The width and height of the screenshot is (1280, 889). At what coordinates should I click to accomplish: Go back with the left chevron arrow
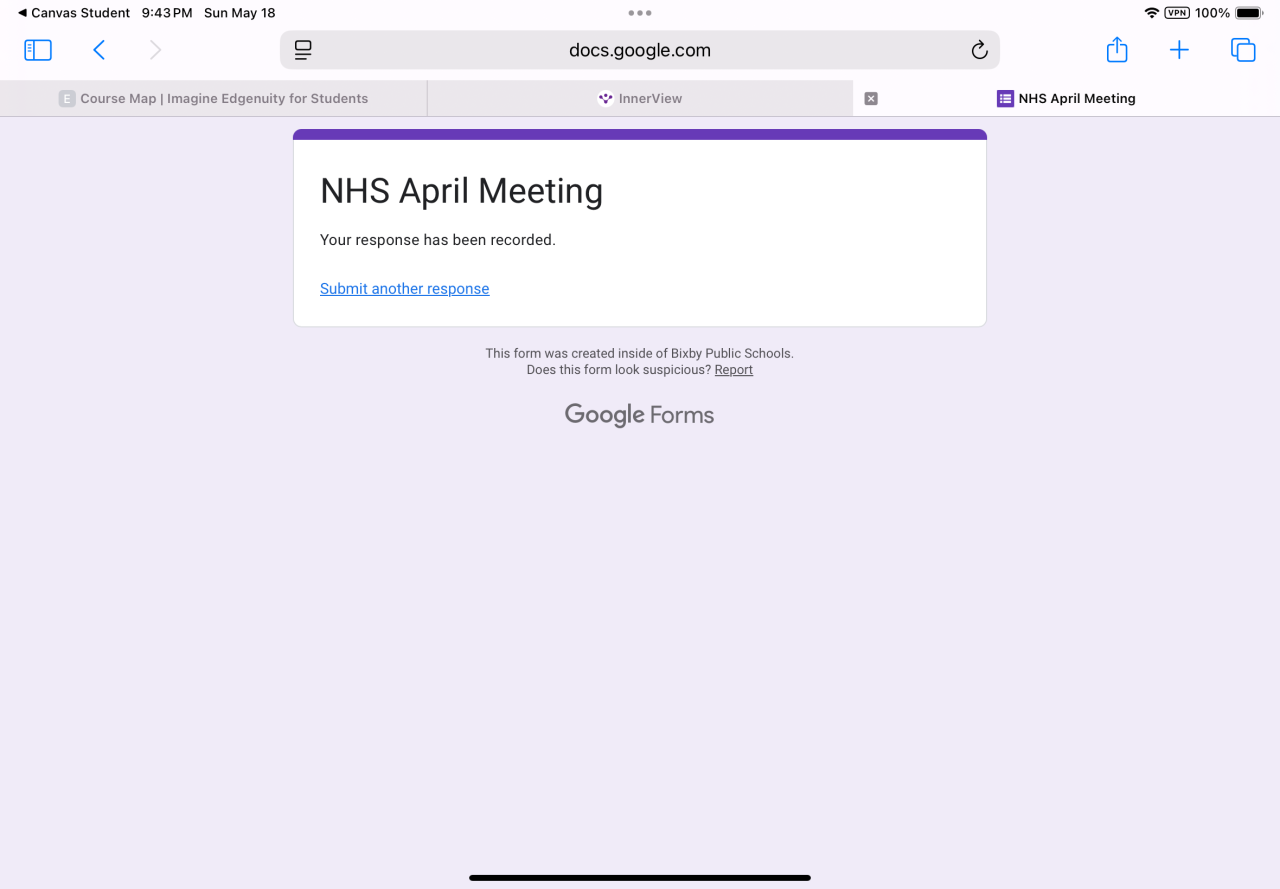coord(99,50)
